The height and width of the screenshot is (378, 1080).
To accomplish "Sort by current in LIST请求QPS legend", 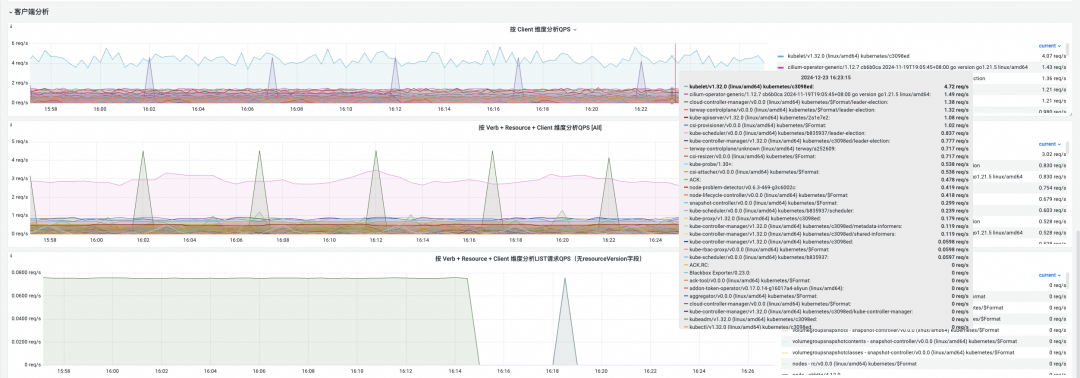I will point(1050,275).
